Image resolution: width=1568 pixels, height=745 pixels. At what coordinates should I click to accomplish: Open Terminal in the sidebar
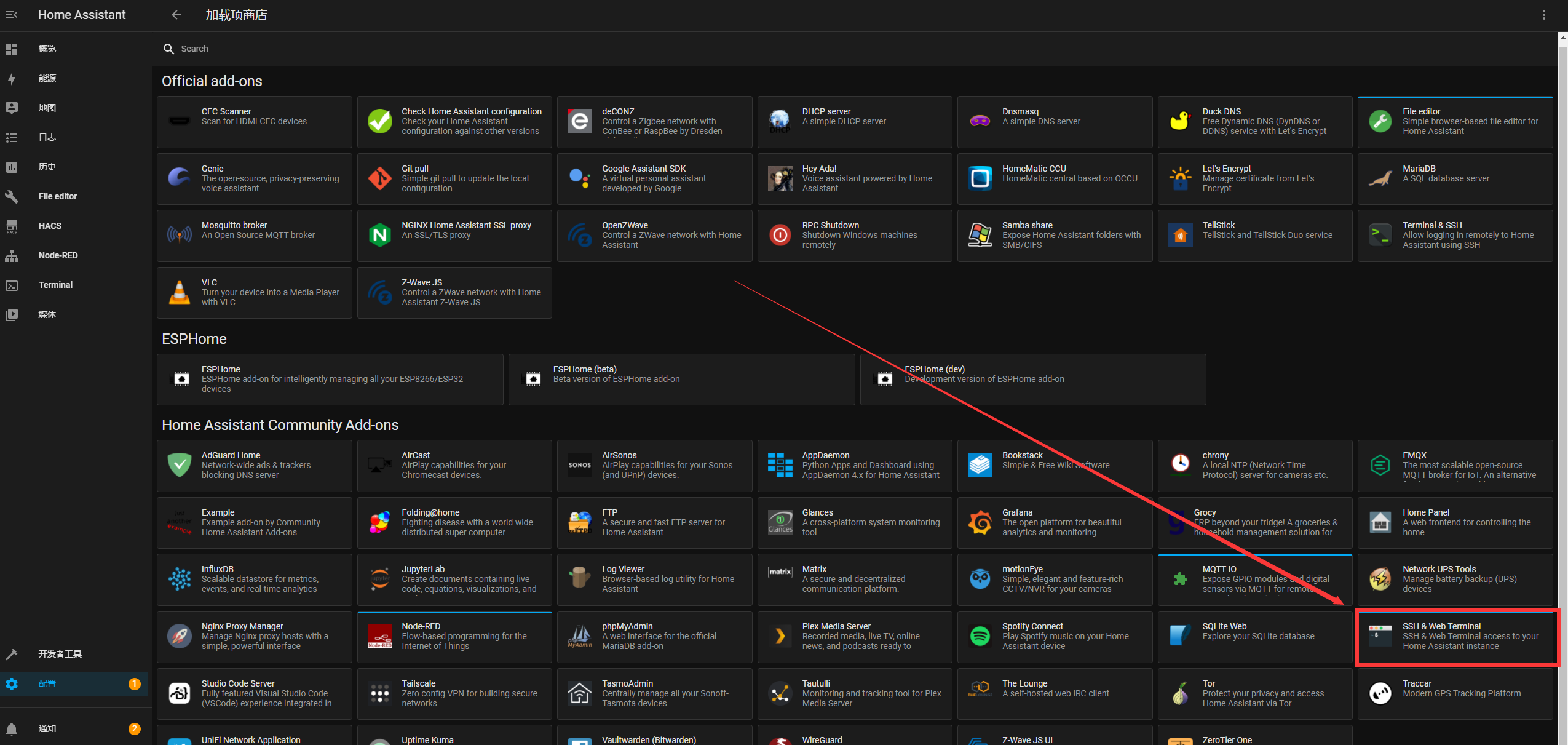tap(74, 285)
